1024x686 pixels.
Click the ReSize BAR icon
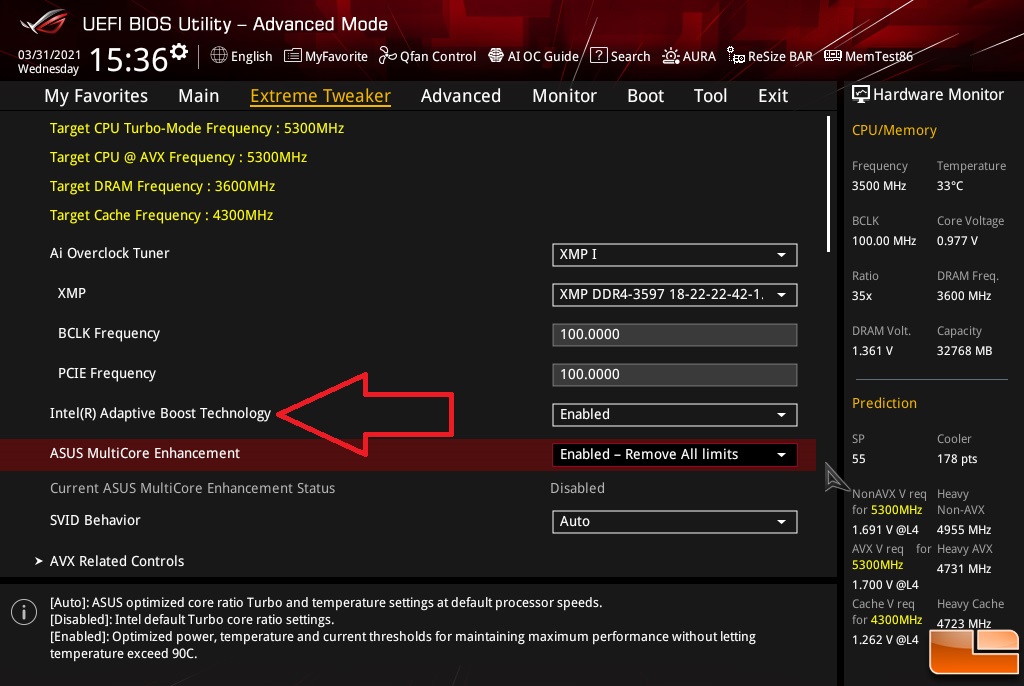pyautogui.click(x=736, y=56)
